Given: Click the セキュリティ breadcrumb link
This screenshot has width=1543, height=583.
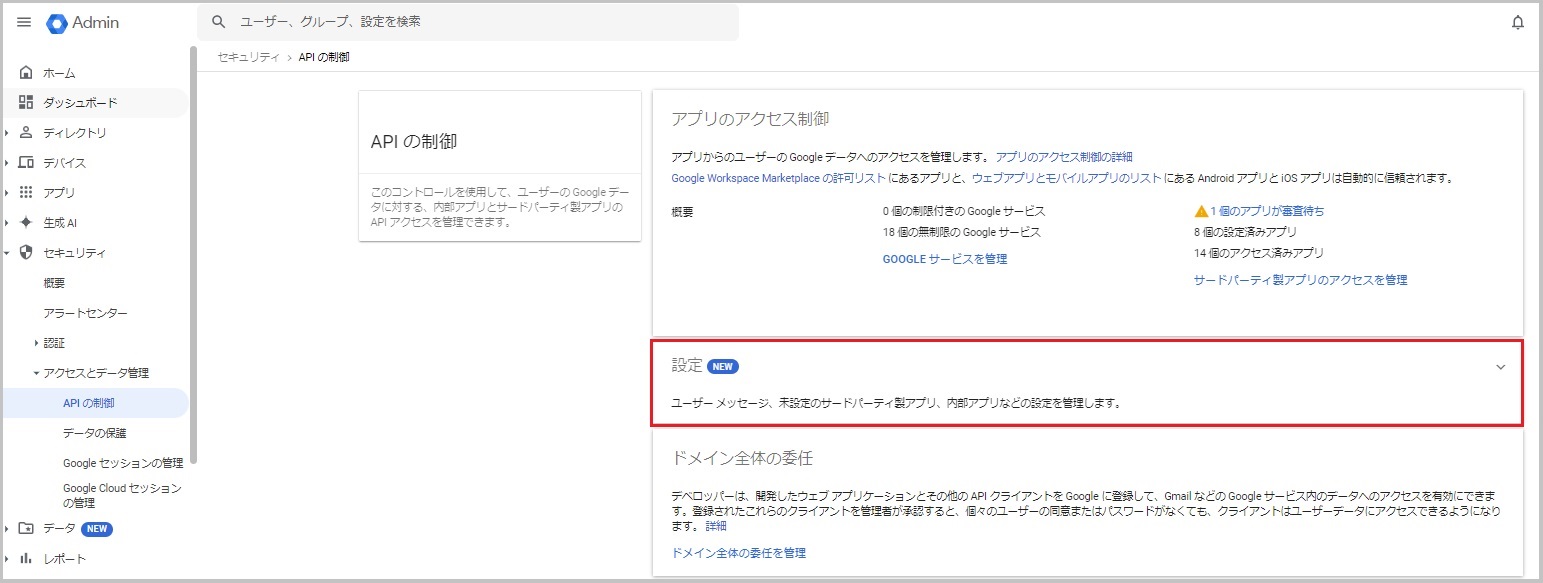Looking at the screenshot, I should pos(248,57).
